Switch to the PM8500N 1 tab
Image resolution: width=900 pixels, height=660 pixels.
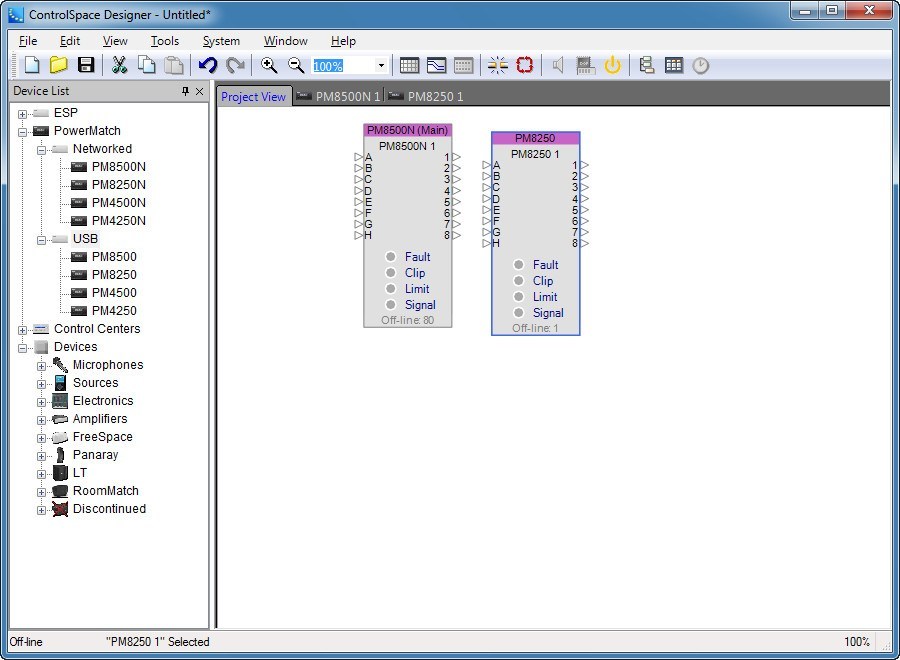pyautogui.click(x=339, y=96)
